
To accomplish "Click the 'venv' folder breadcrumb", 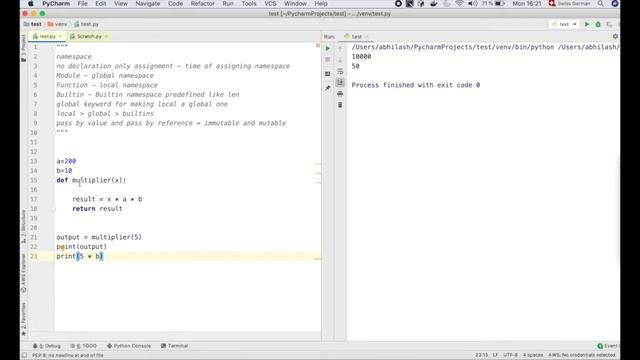I will click(58, 24).
